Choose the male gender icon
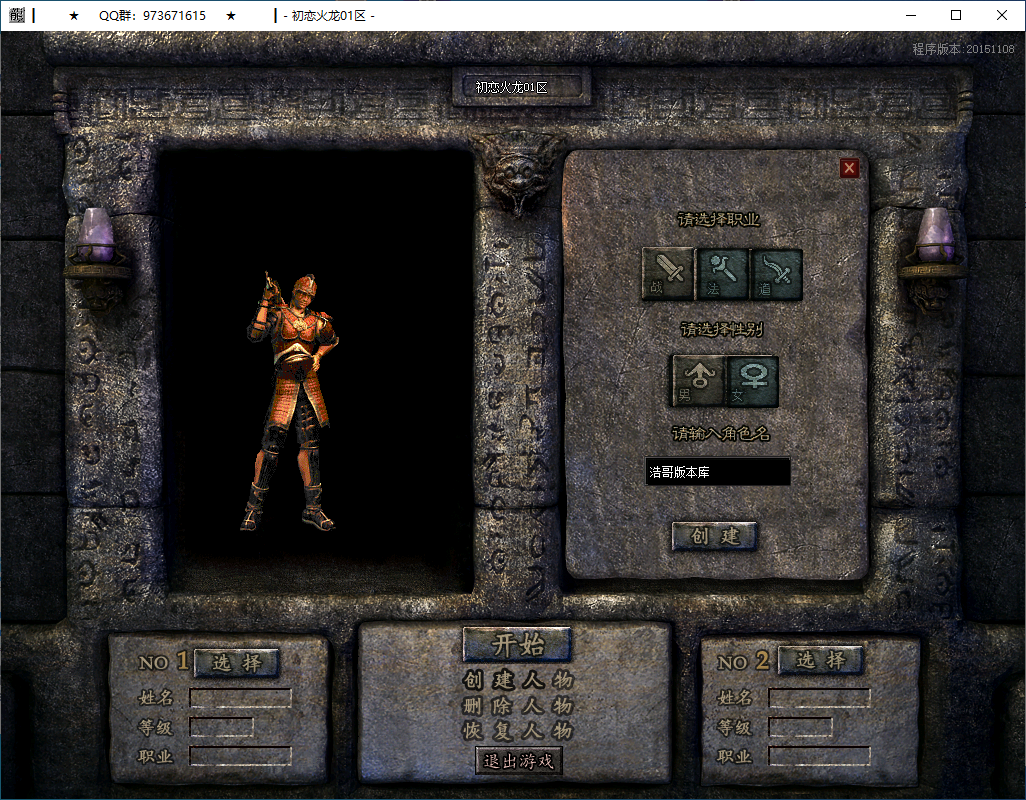 pos(699,381)
